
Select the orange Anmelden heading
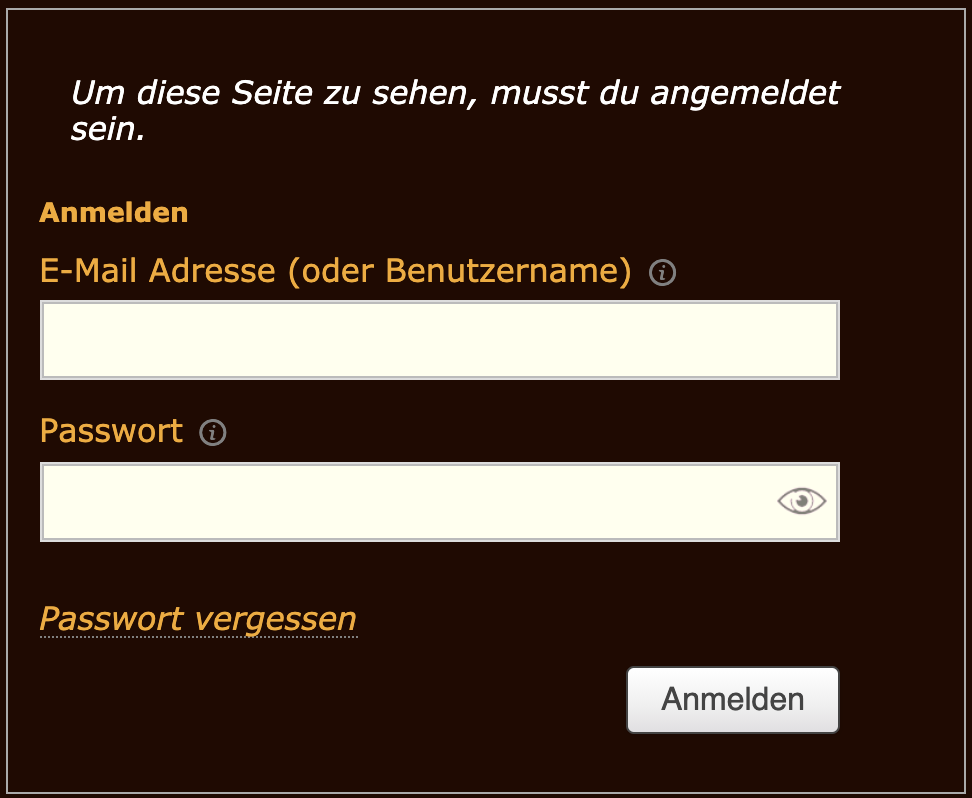click(114, 213)
